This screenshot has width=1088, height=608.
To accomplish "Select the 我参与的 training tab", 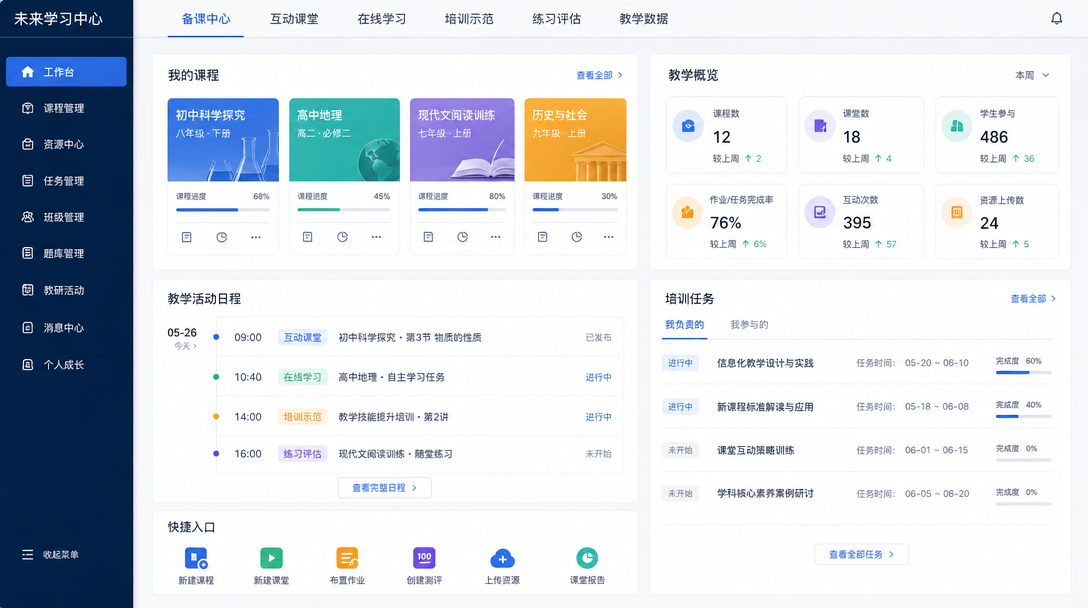I will [749, 324].
